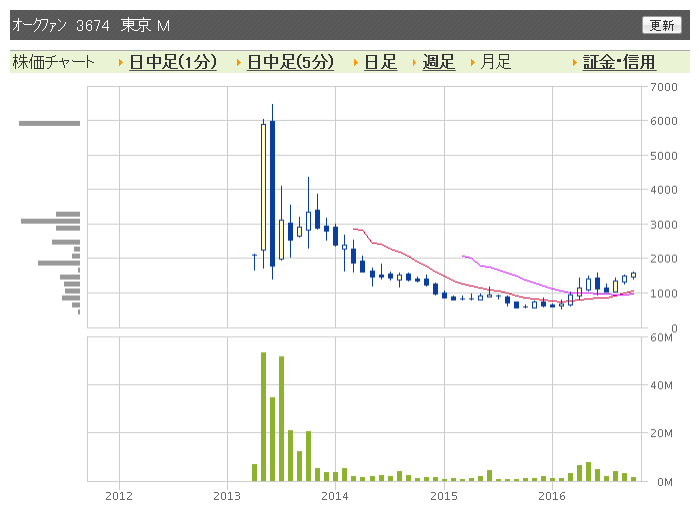Click the orange arrow before 日足
The image size is (699, 526).
click(356, 63)
